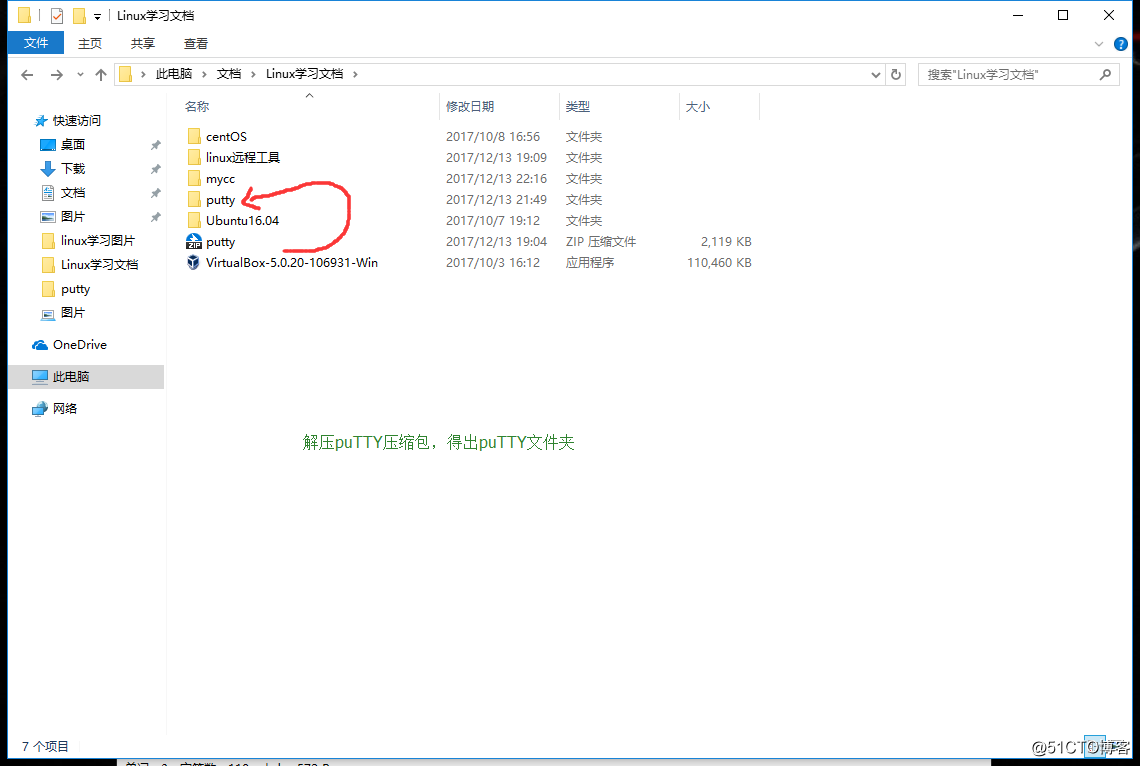The height and width of the screenshot is (766, 1140).
Task: Switch to the 查看 ribbon tab
Action: pos(196,44)
